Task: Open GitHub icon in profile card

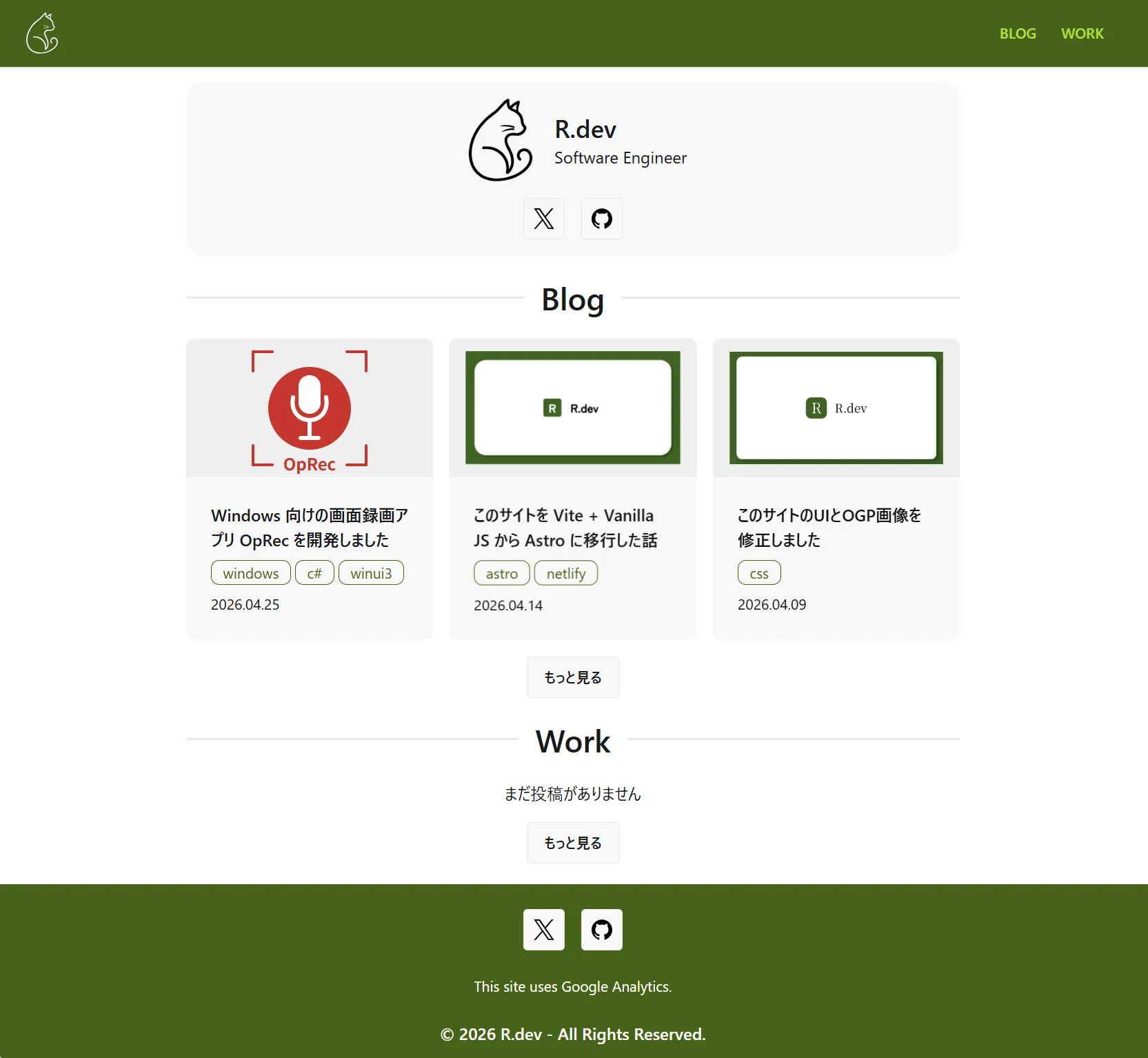Action: [x=602, y=219]
